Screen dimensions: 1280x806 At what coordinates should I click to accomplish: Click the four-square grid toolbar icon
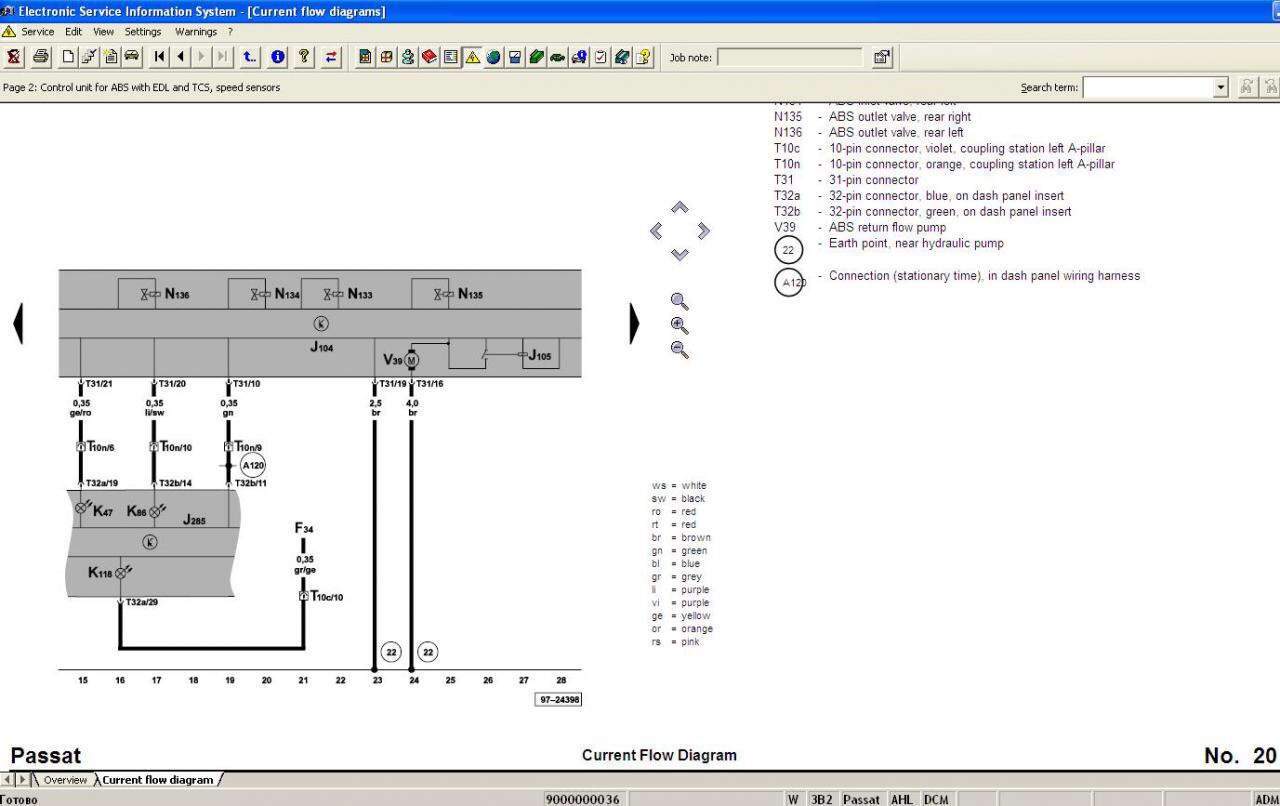[387, 57]
